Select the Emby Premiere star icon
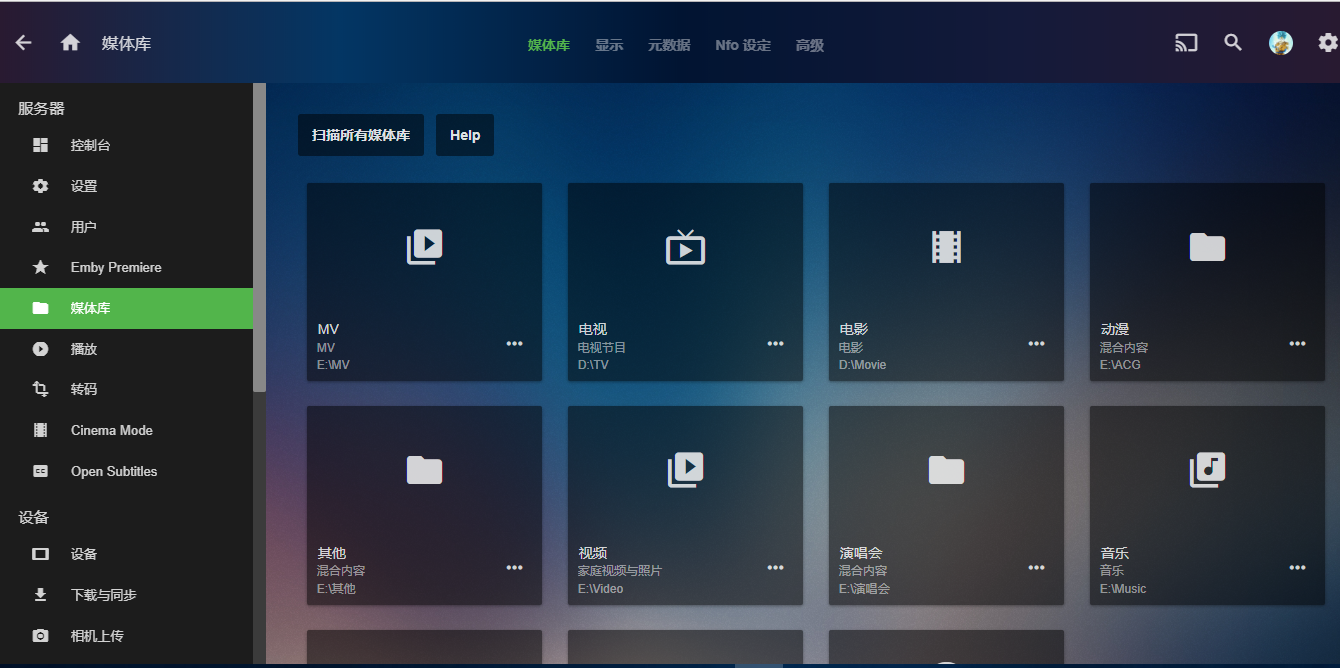The image size is (1340, 668). point(40,267)
